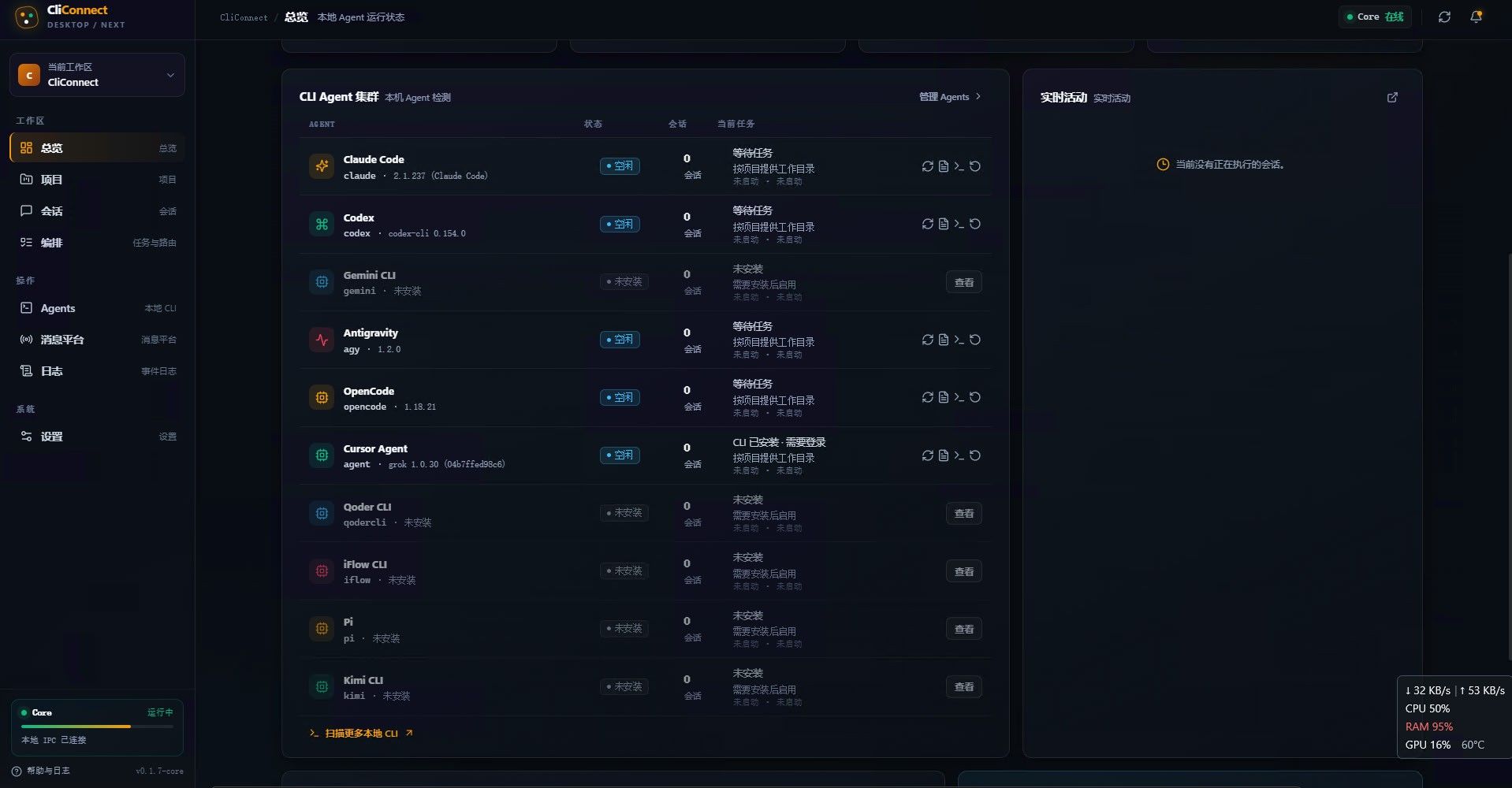Click the OpenCode agent name
Screen dimensions: 1512x788
click(368, 391)
